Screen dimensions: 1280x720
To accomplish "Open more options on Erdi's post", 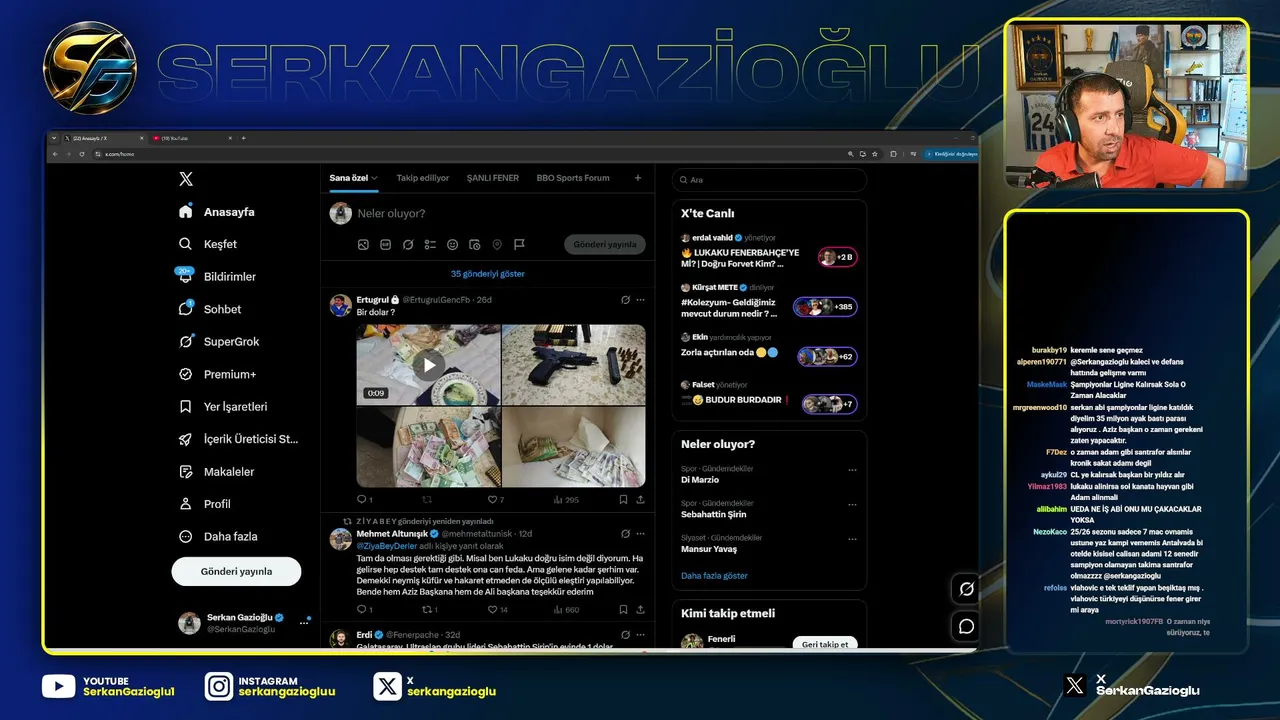I will (x=641, y=635).
